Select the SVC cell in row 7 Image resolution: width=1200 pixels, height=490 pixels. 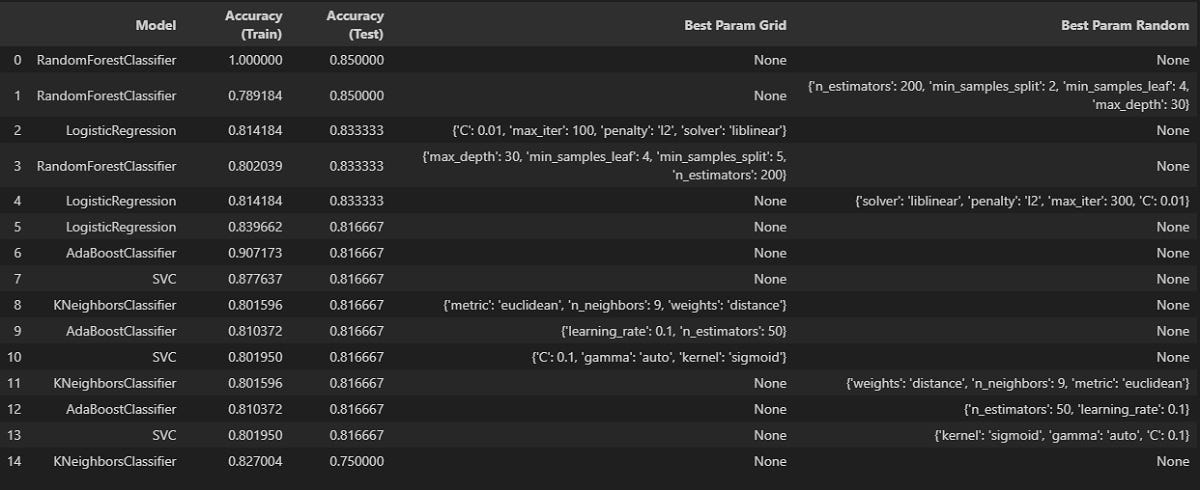163,279
